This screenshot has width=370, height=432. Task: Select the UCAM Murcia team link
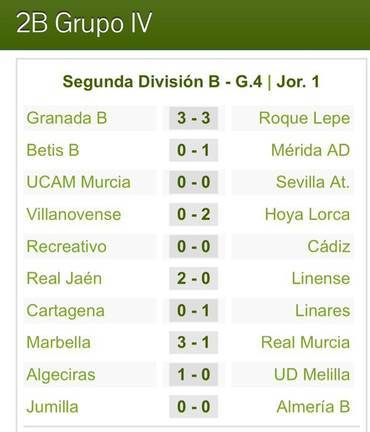78,182
